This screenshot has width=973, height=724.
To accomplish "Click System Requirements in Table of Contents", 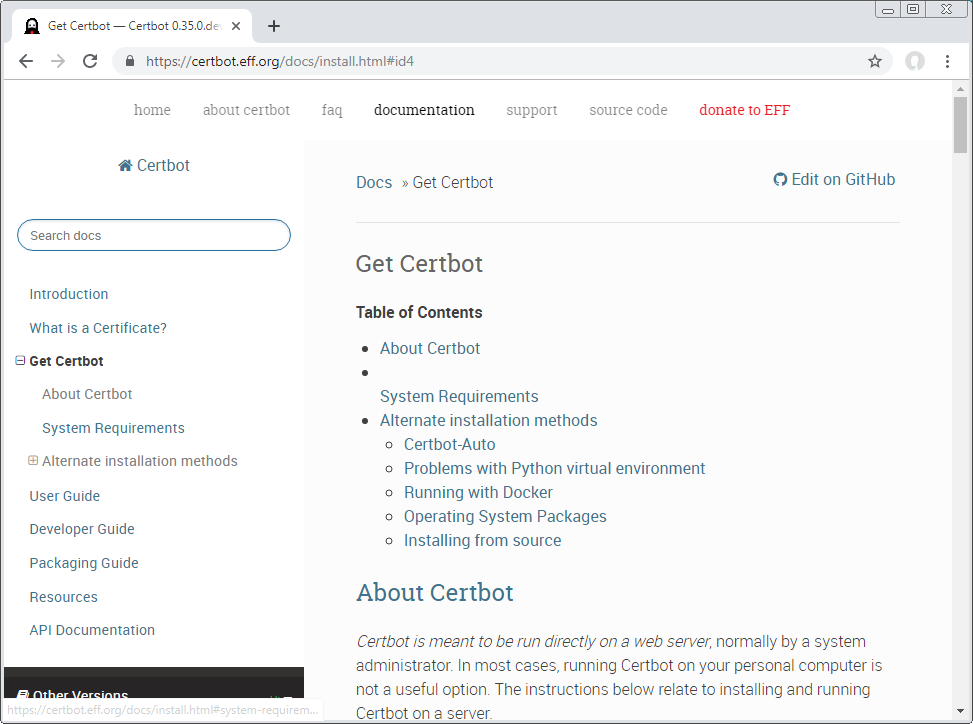I will [x=459, y=396].
